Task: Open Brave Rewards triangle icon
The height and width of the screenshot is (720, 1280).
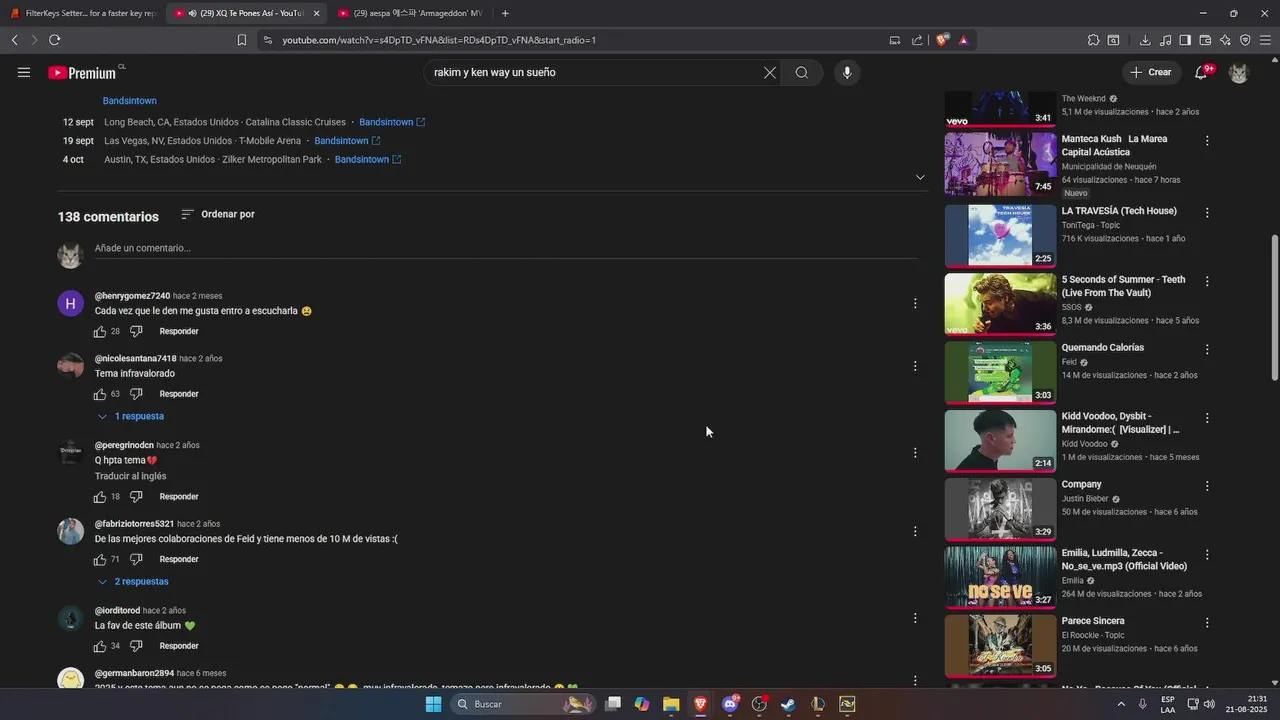Action: [x=964, y=40]
